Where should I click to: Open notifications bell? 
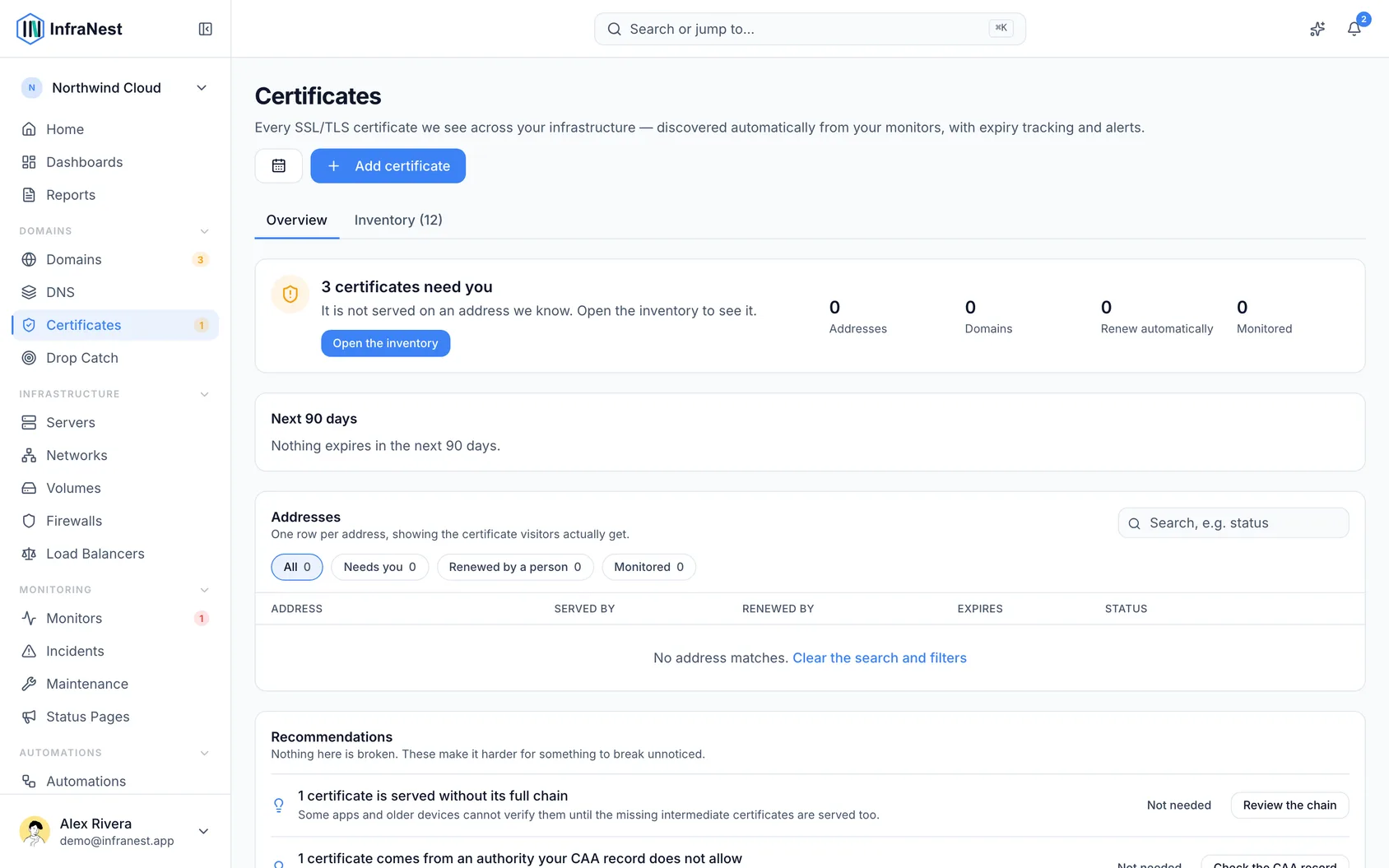coord(1354,29)
